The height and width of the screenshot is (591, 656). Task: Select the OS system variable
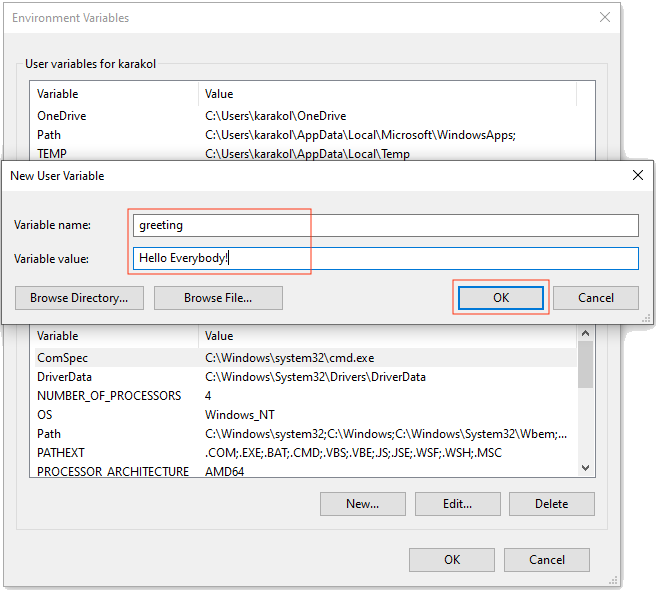tap(305, 414)
